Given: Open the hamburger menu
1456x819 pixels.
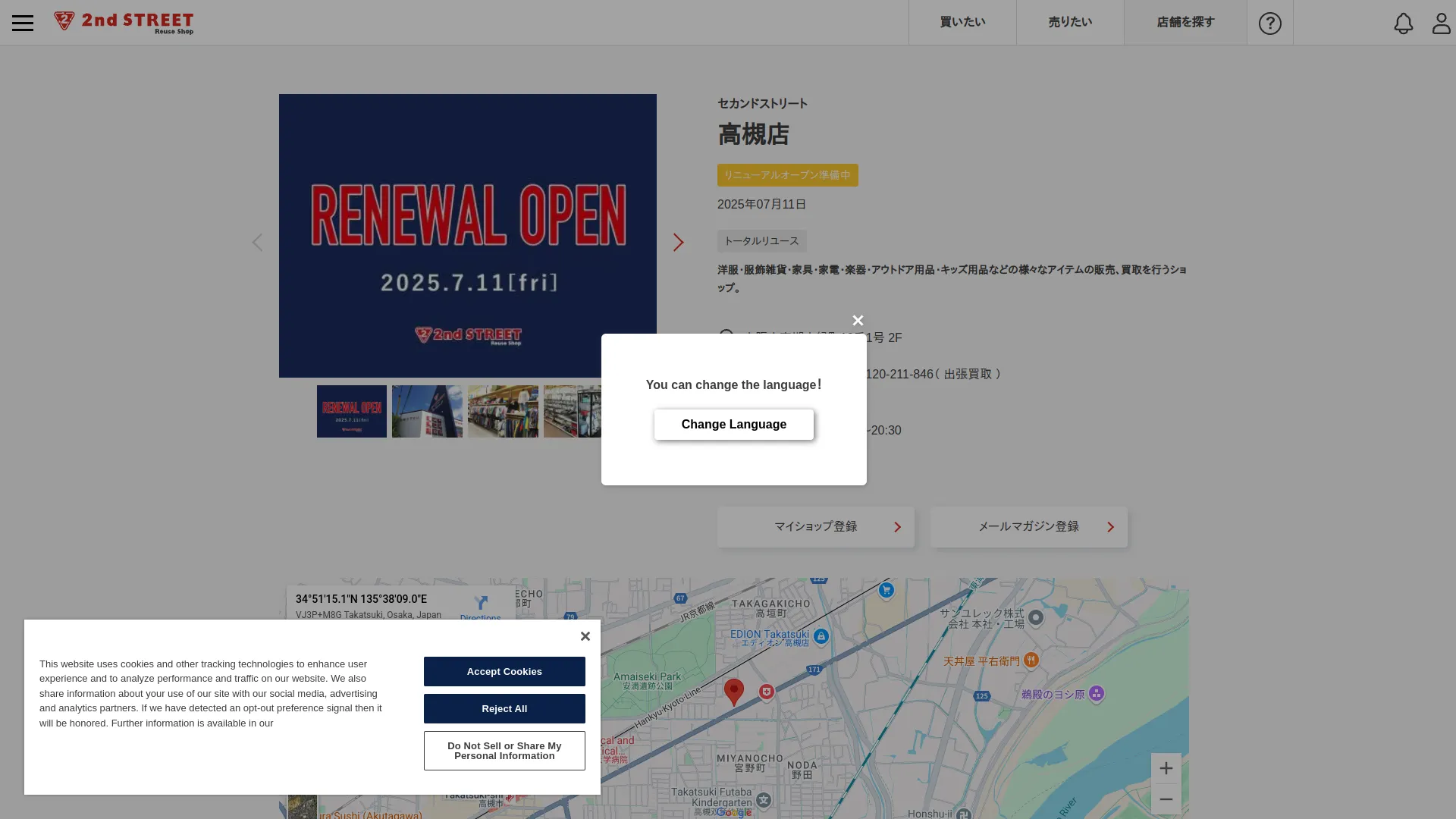Looking at the screenshot, I should pyautogui.click(x=23, y=23).
